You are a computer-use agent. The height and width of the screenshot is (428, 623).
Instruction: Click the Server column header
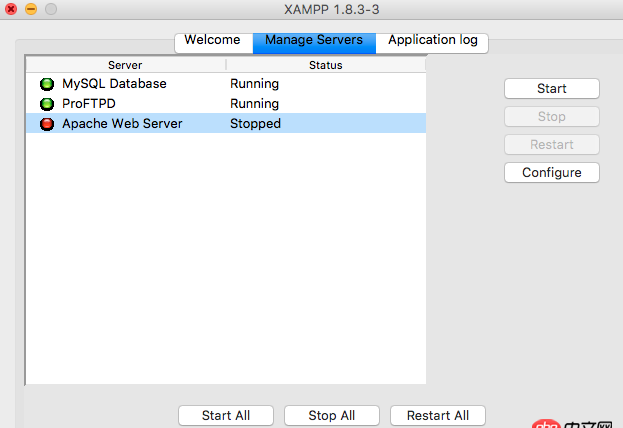[126, 65]
